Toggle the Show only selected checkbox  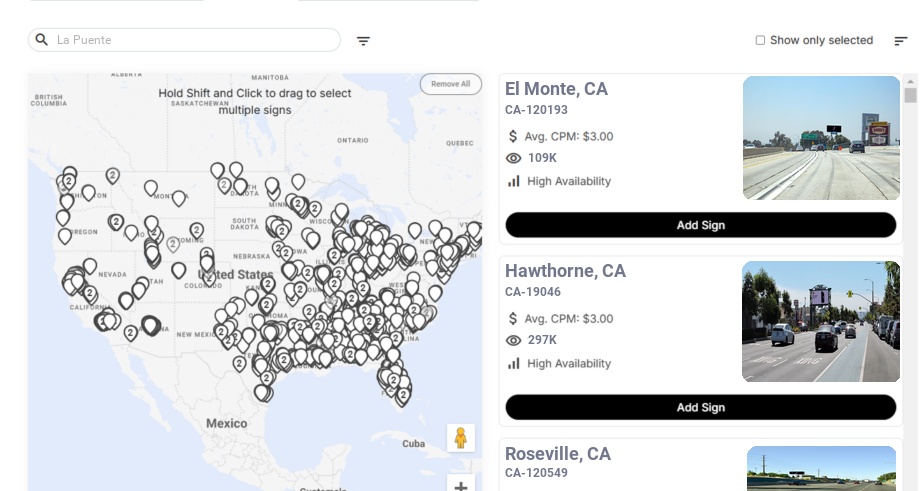pos(760,41)
